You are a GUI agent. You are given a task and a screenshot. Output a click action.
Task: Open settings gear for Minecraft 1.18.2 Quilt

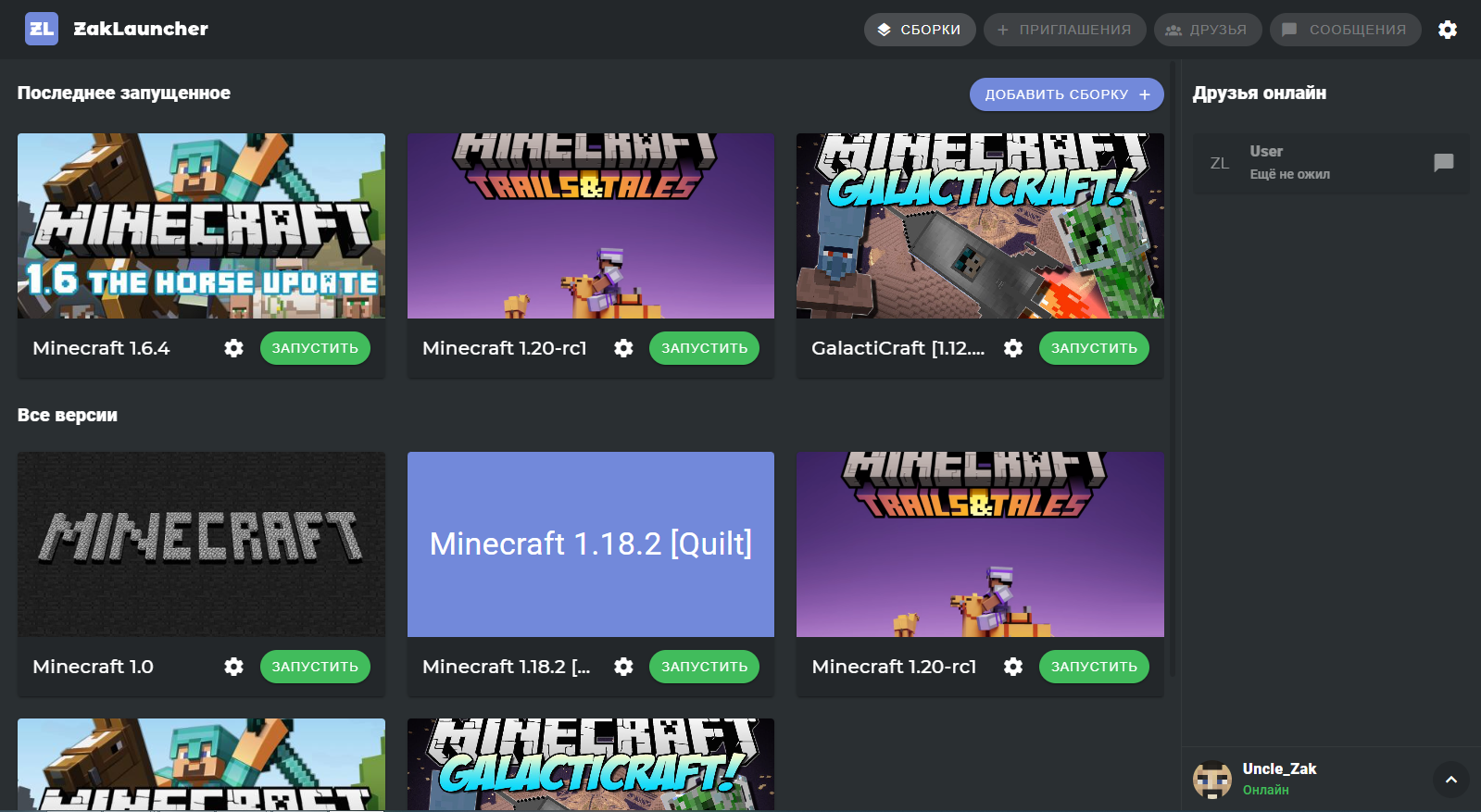click(624, 667)
